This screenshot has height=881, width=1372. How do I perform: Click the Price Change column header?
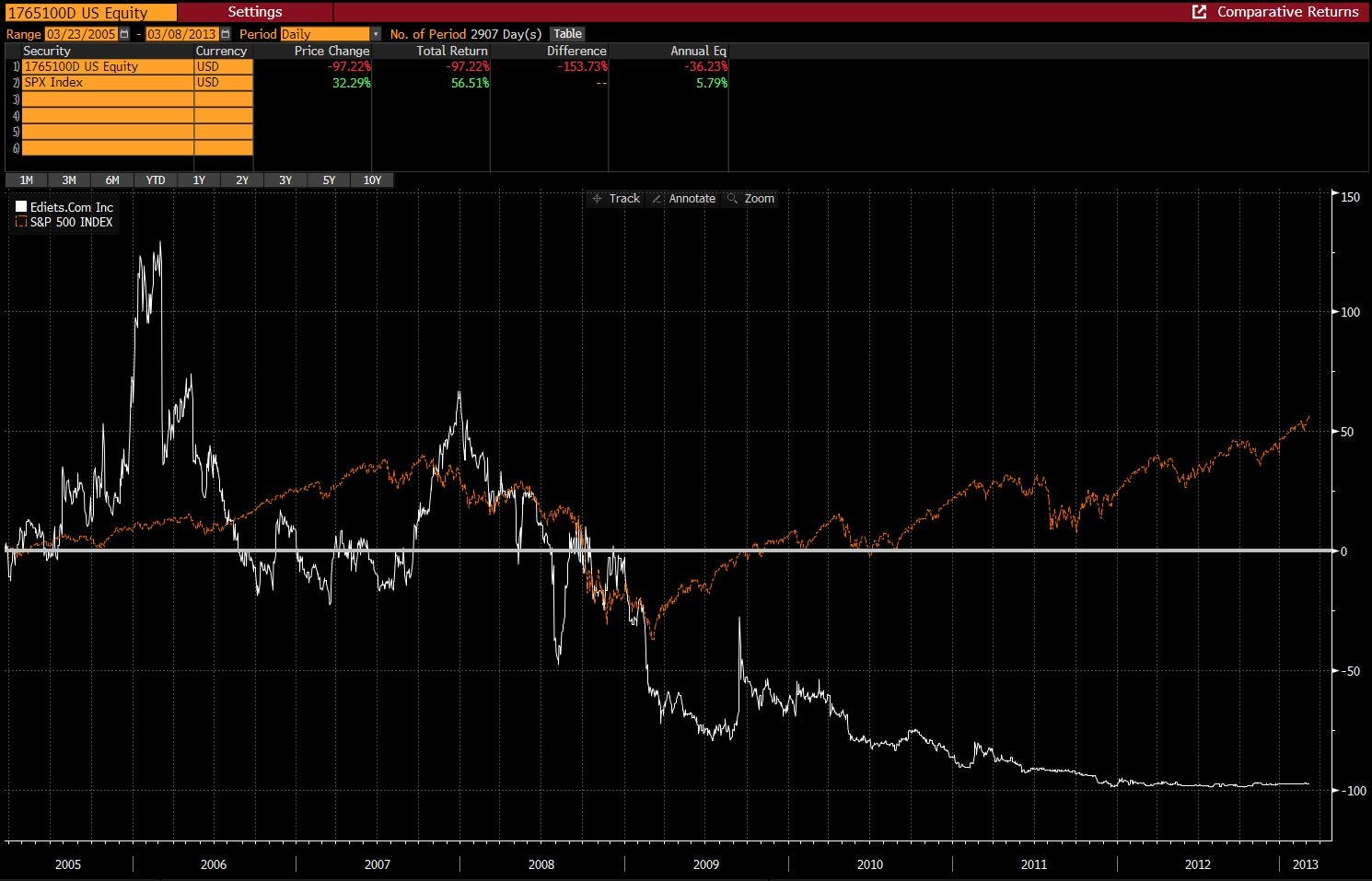tap(332, 52)
